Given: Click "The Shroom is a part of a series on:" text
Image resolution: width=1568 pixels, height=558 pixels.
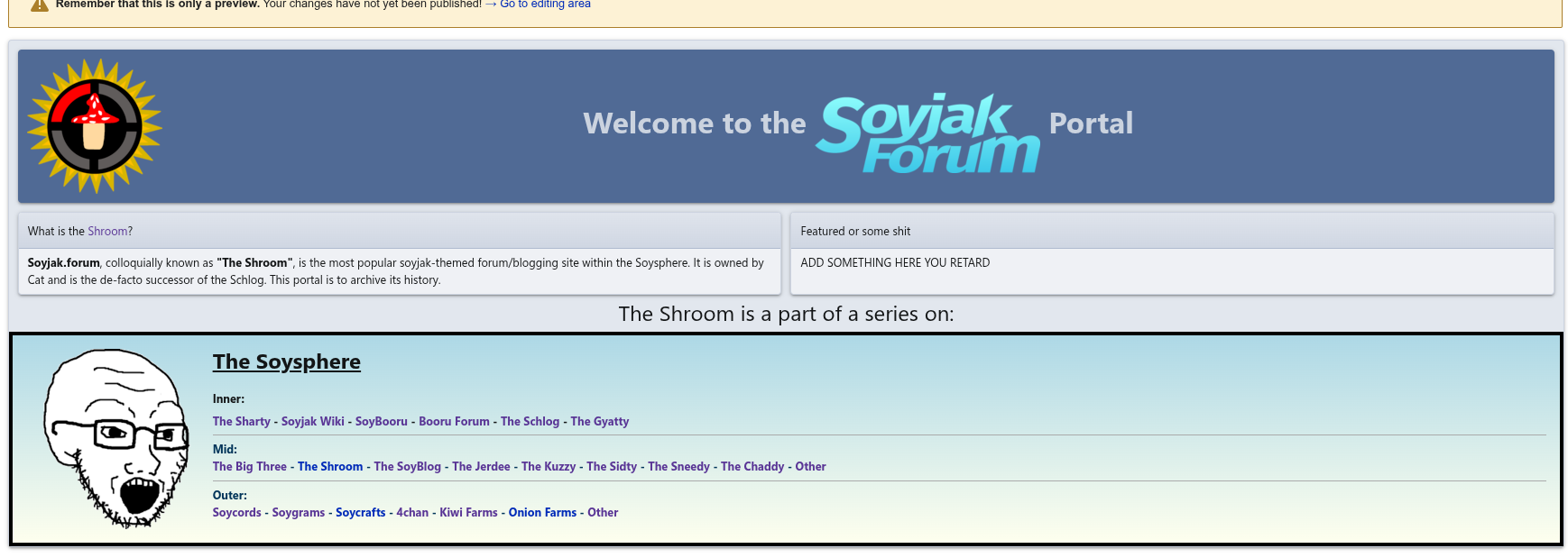Looking at the screenshot, I should tap(786, 314).
